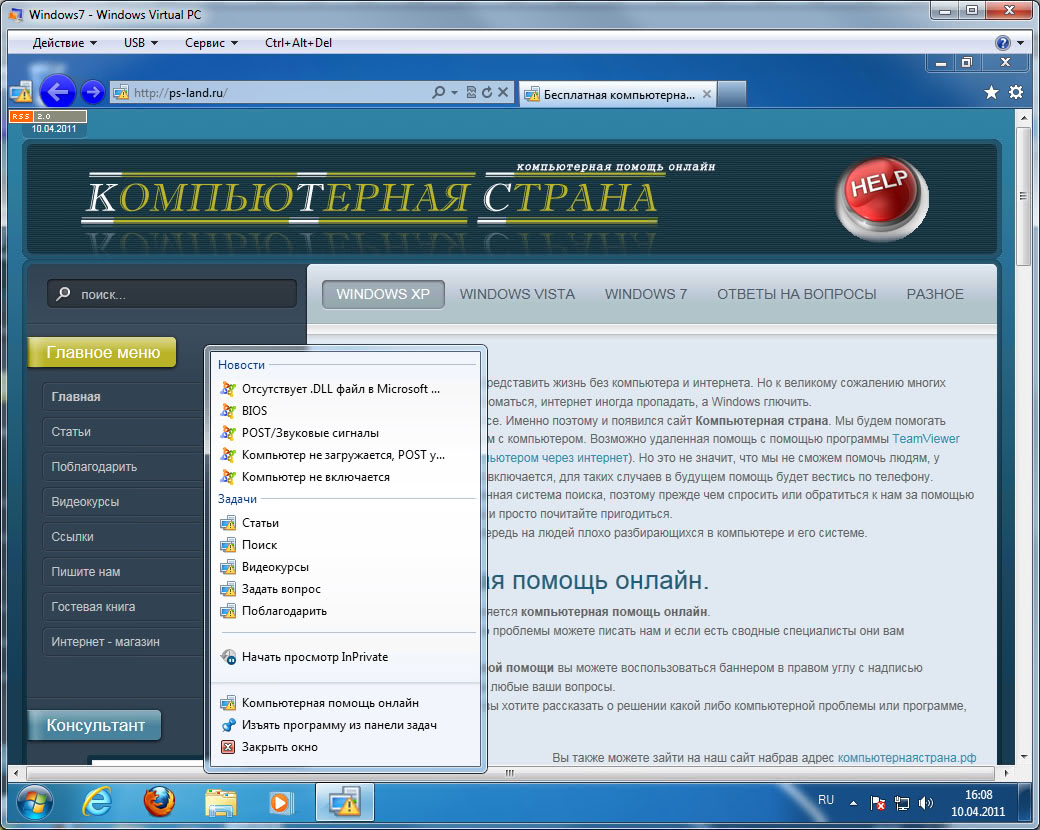Follow the TeamViewer hyperlink
Viewport: 1040px width, 830px height.
[926, 439]
